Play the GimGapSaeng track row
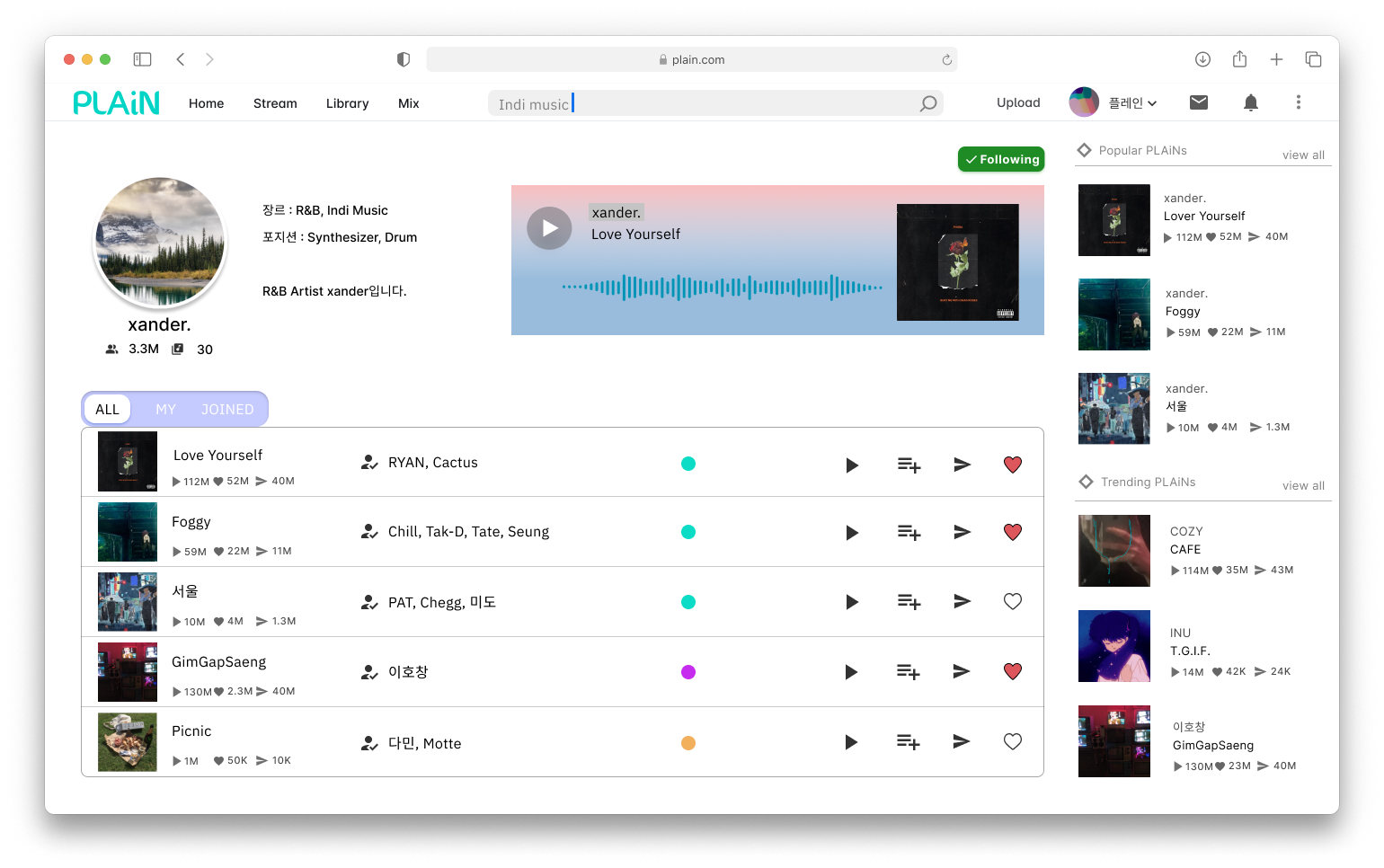The image size is (1384, 868). pos(851,672)
